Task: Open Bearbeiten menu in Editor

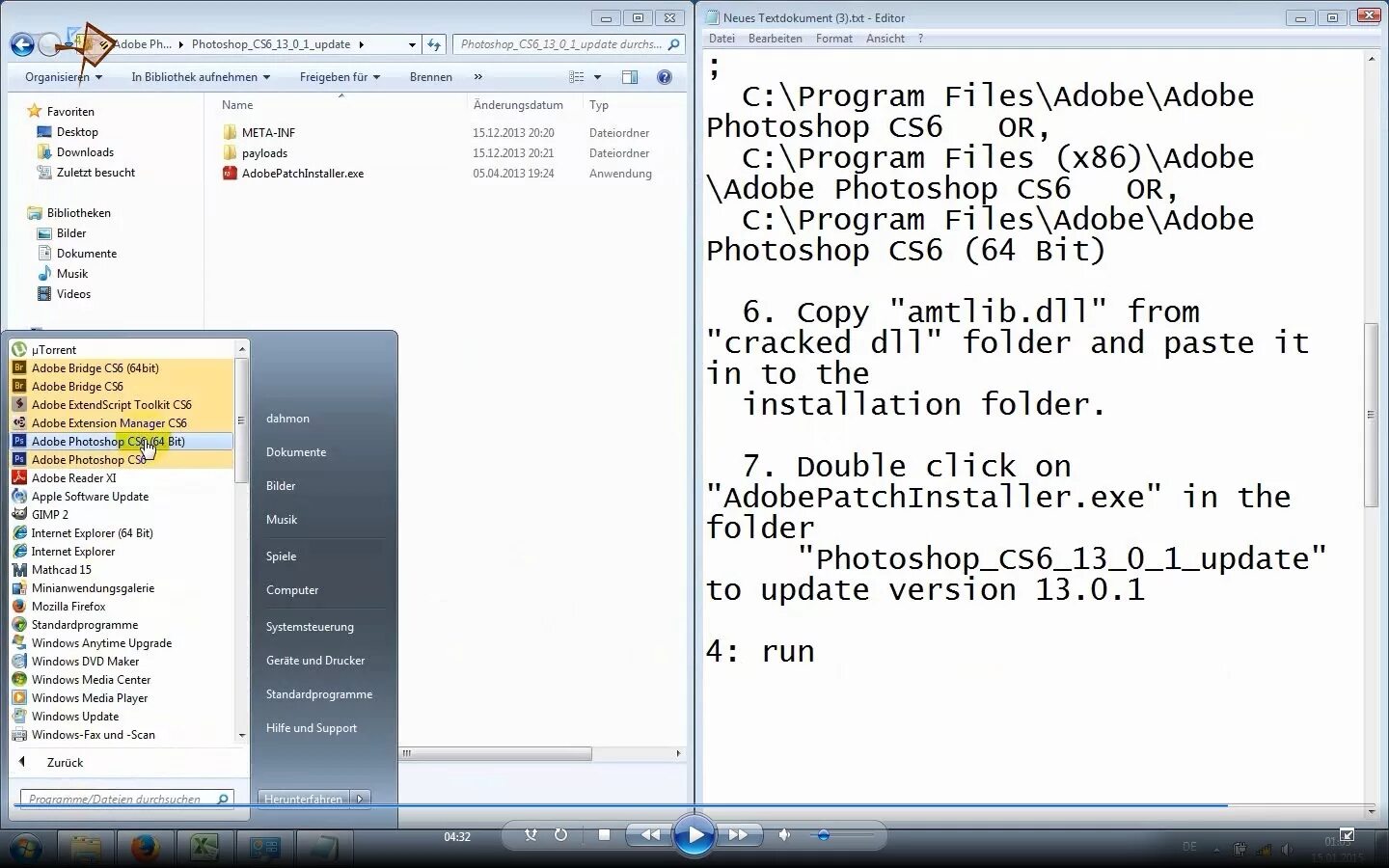Action: [x=775, y=39]
